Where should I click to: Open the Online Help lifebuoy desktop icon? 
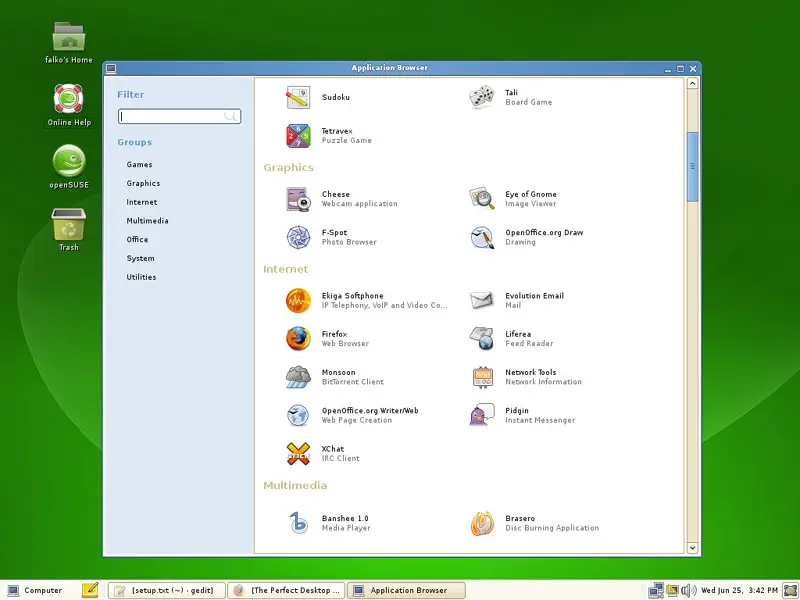69,98
